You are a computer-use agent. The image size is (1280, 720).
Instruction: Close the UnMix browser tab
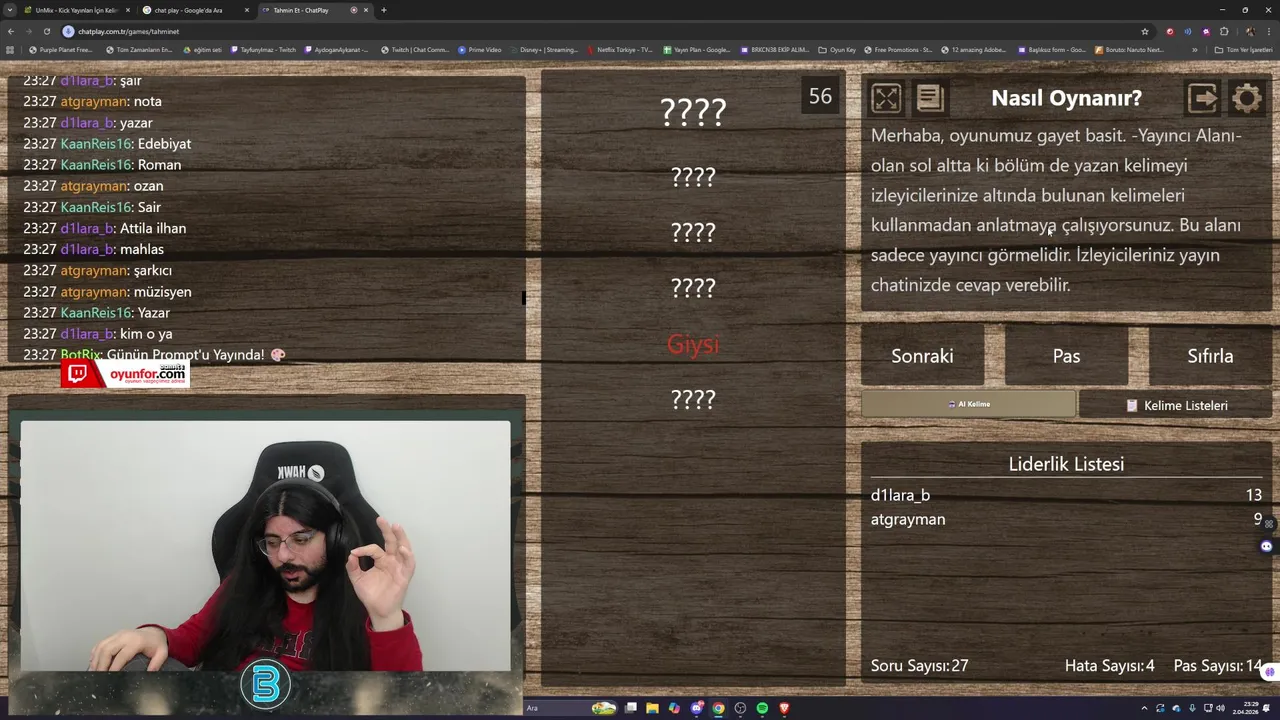pos(127,10)
